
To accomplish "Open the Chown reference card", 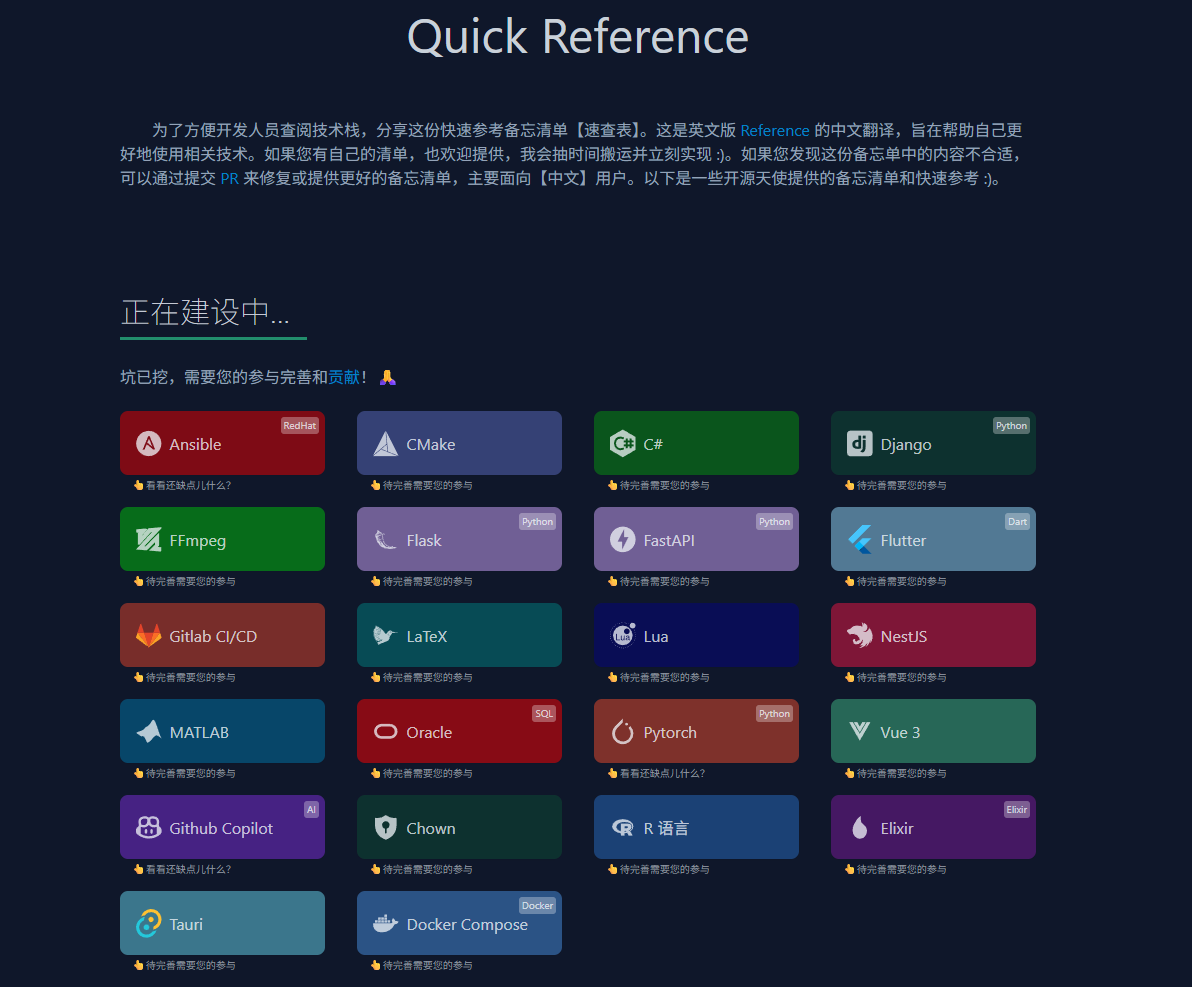I will coord(459,827).
